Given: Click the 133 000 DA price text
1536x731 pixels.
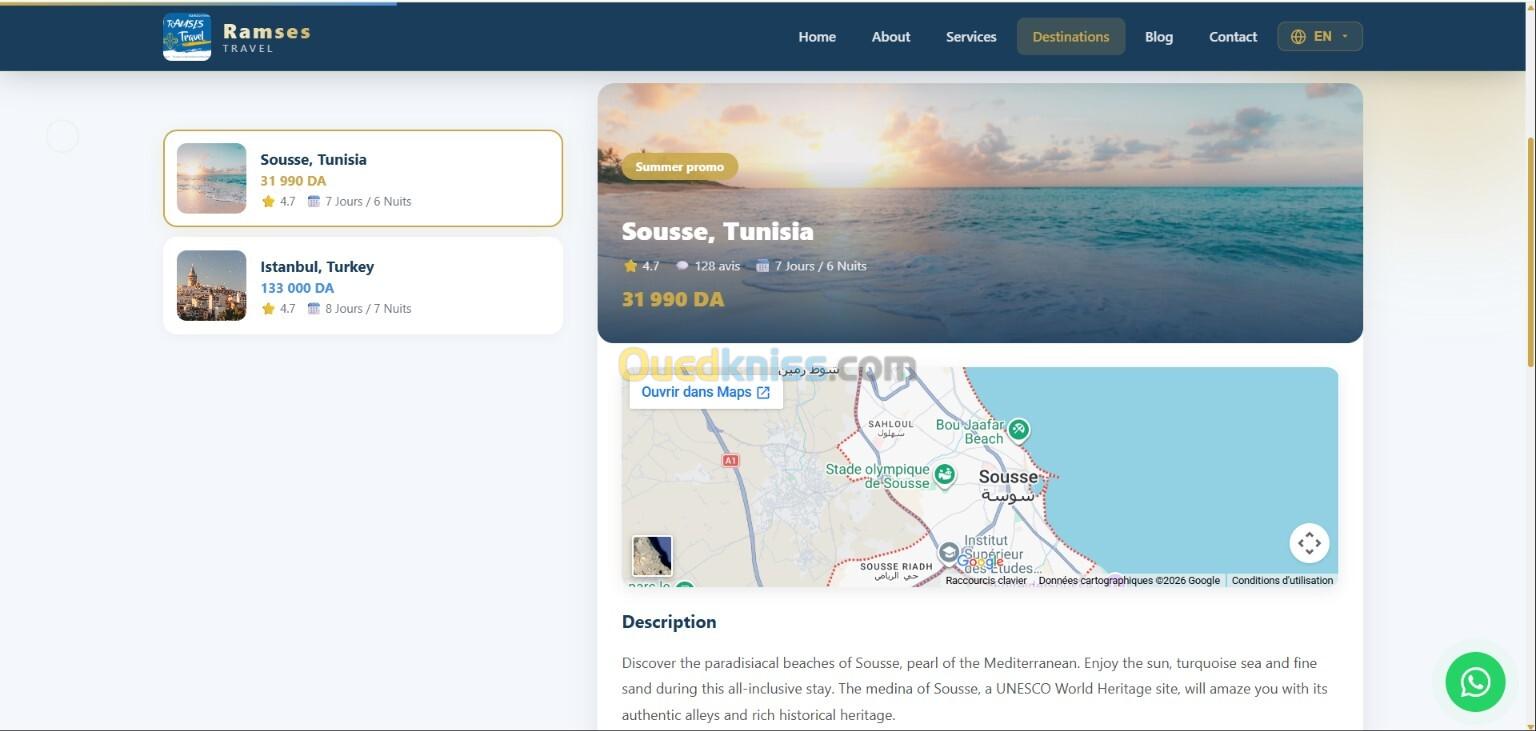Looking at the screenshot, I should point(297,288).
